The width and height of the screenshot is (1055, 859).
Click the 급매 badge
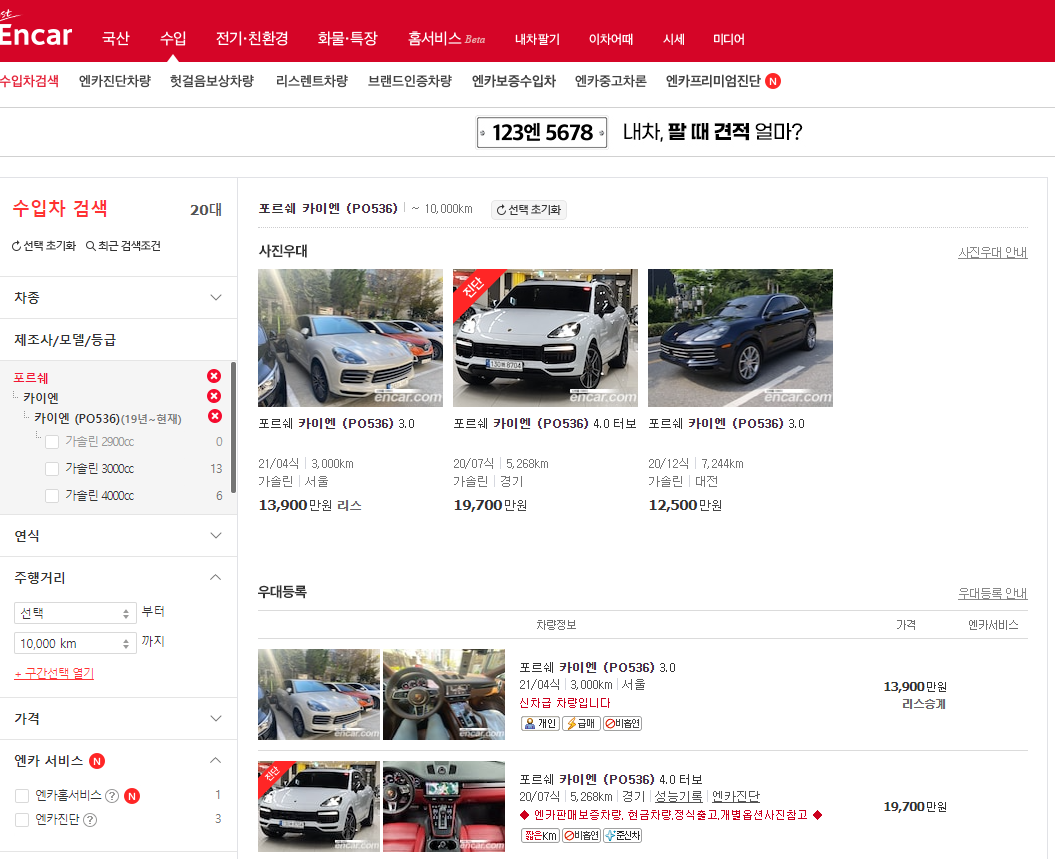pos(581,723)
